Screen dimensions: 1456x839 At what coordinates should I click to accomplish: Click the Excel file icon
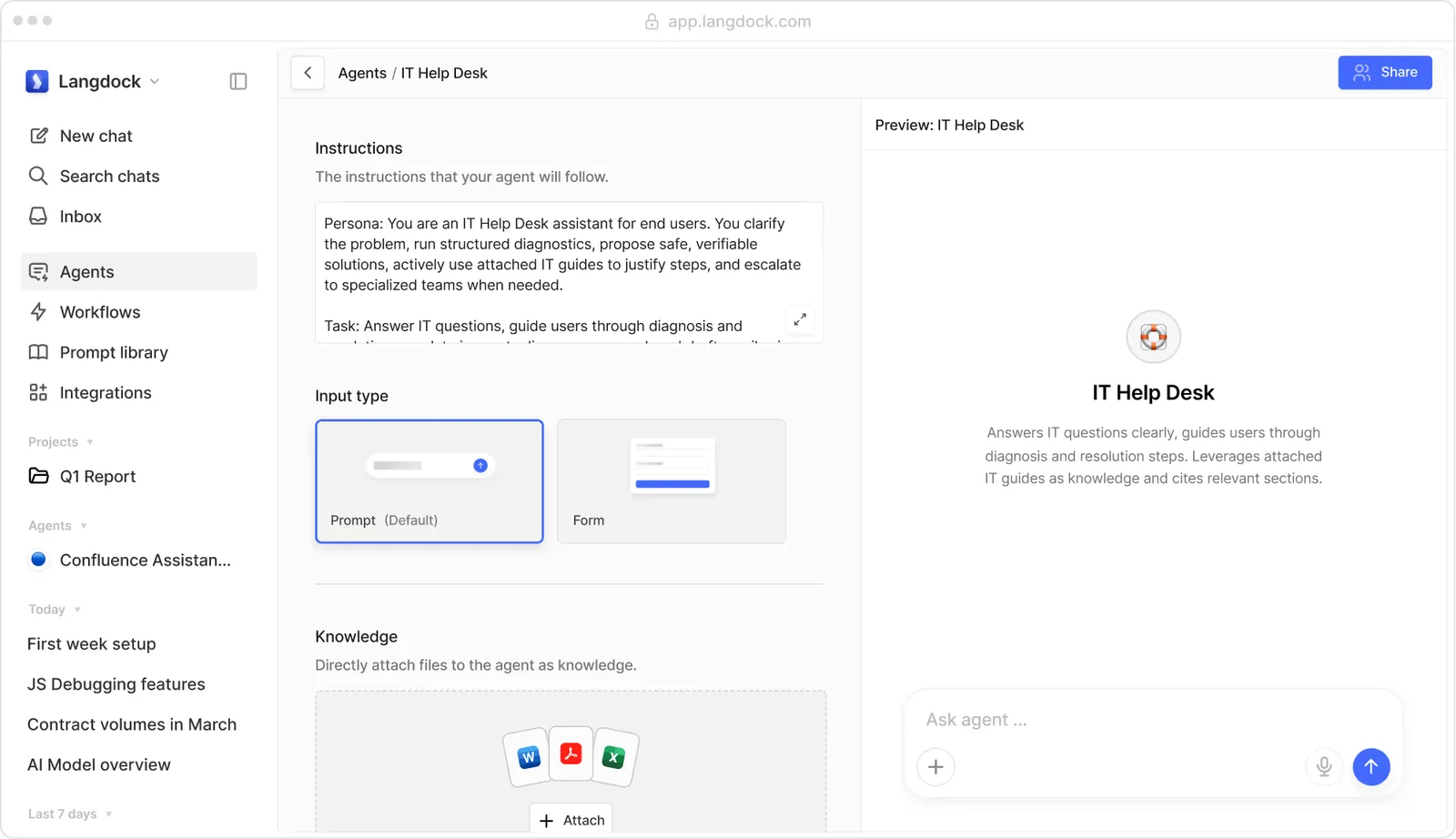pyautogui.click(x=614, y=757)
